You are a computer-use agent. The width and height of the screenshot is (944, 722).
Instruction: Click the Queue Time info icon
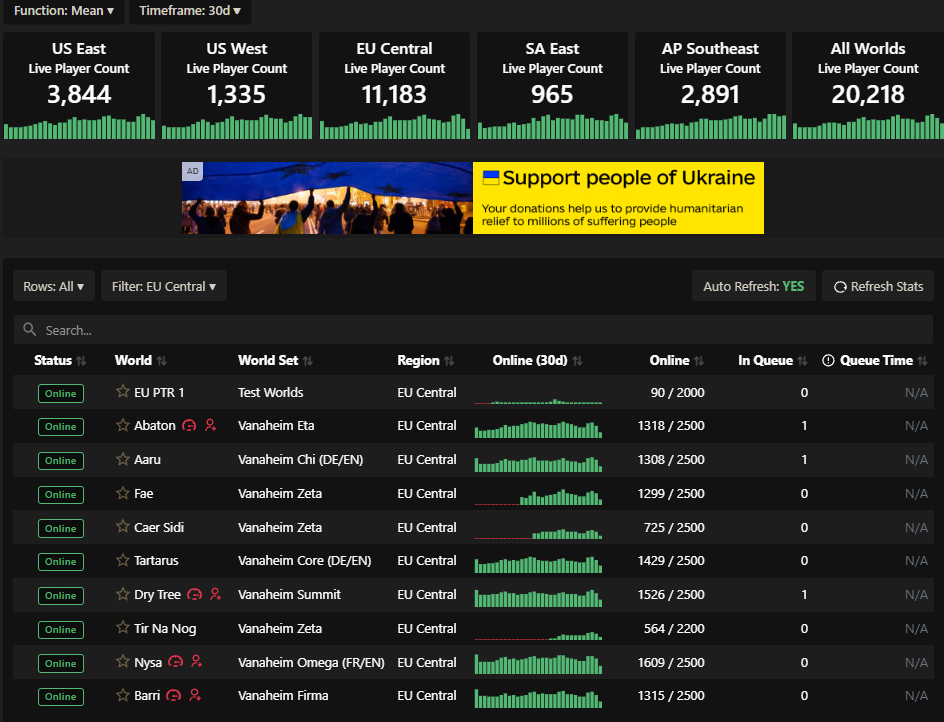click(828, 360)
